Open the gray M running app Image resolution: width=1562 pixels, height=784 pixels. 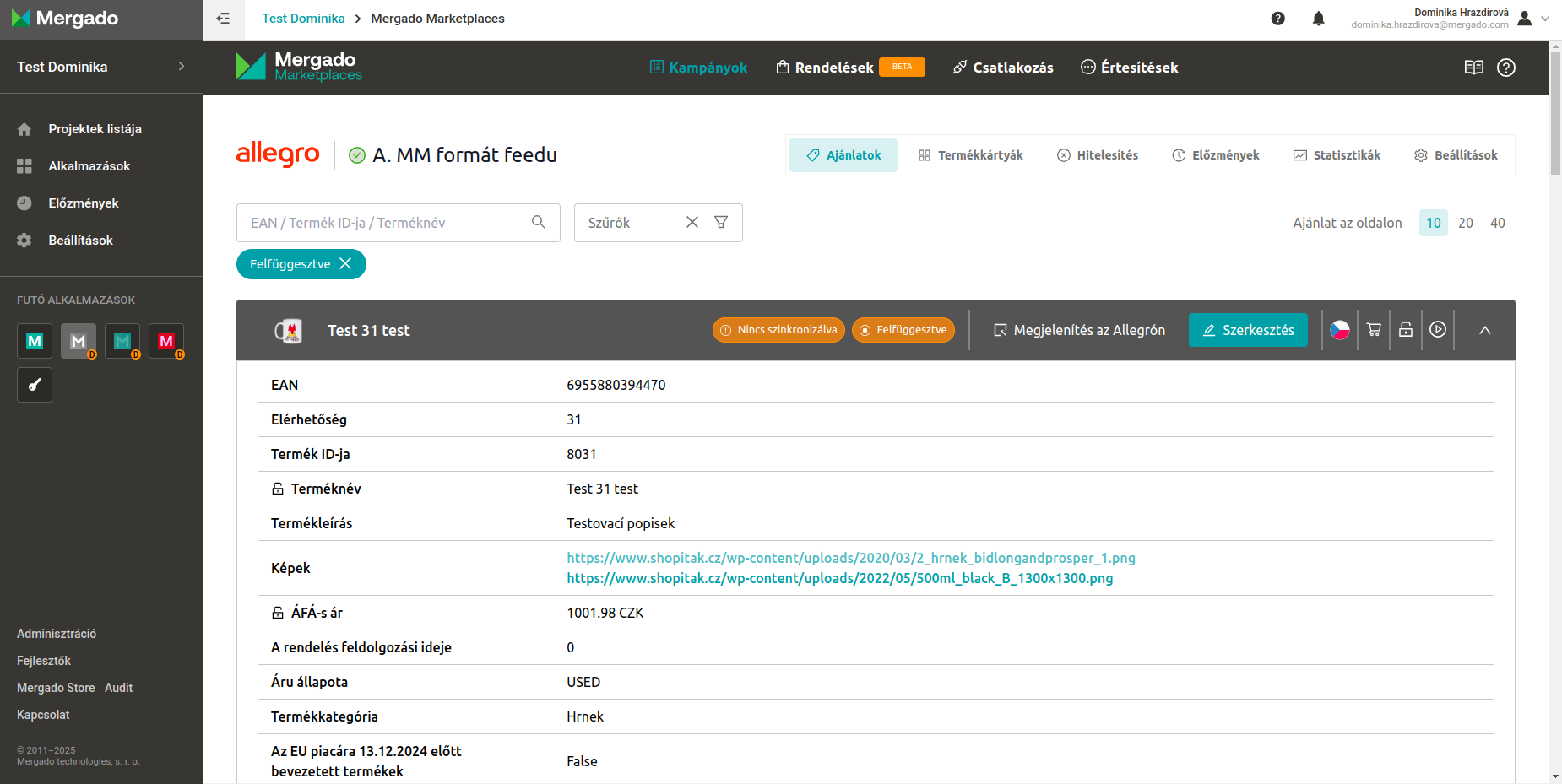tap(79, 341)
